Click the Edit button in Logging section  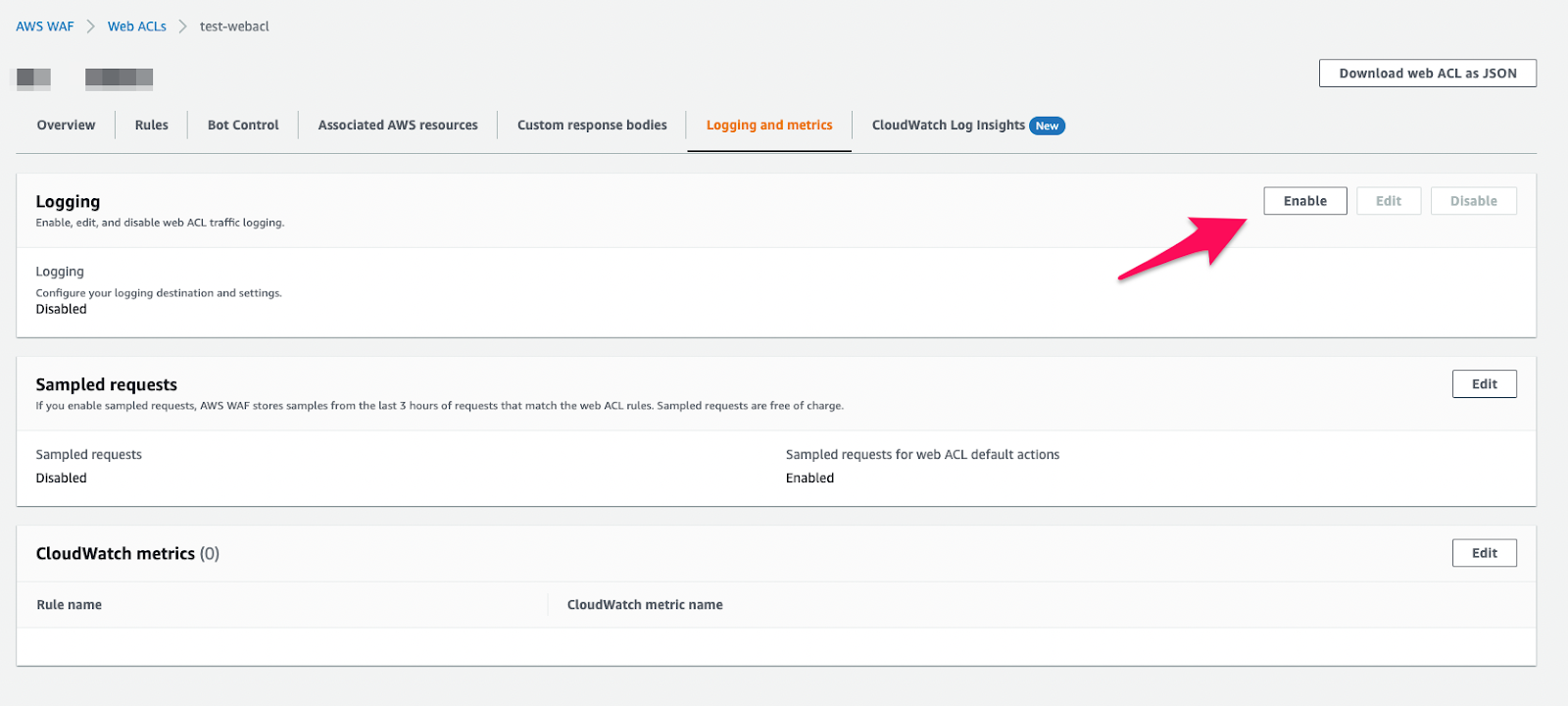pos(1388,201)
